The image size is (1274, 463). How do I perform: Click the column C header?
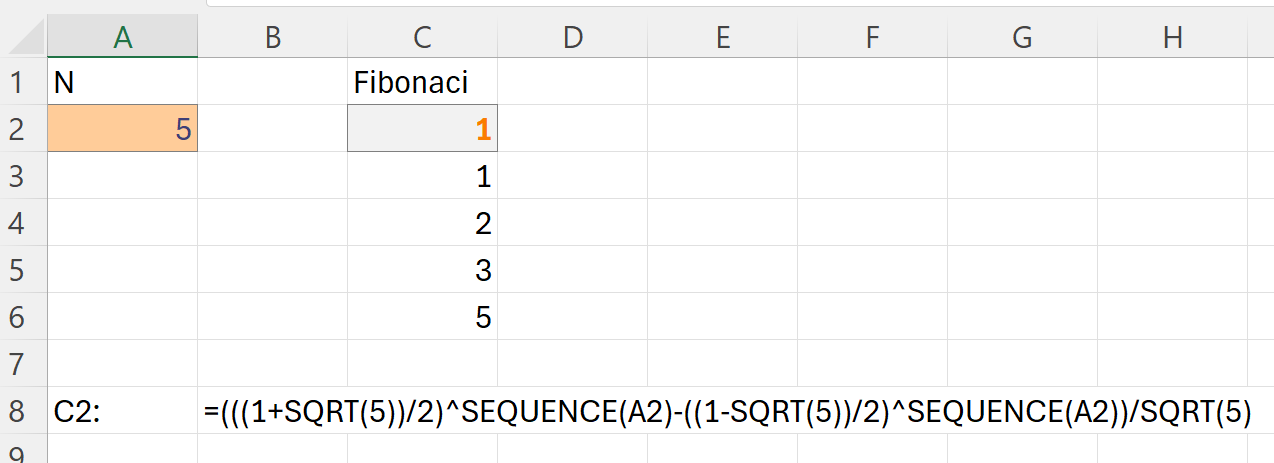(x=422, y=37)
